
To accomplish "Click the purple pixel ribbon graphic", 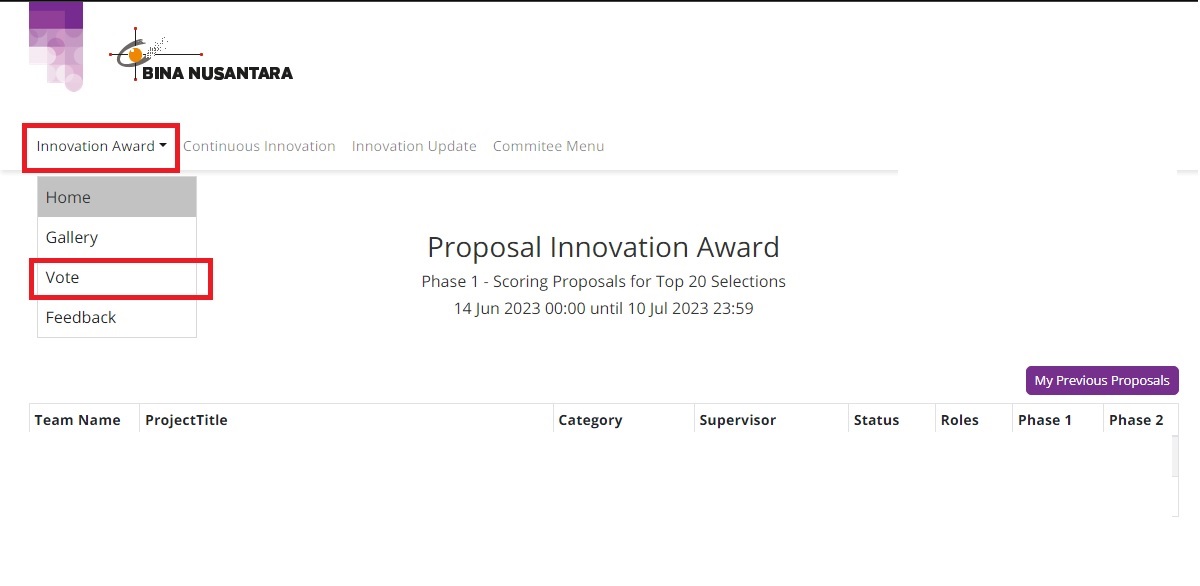I will (x=56, y=46).
